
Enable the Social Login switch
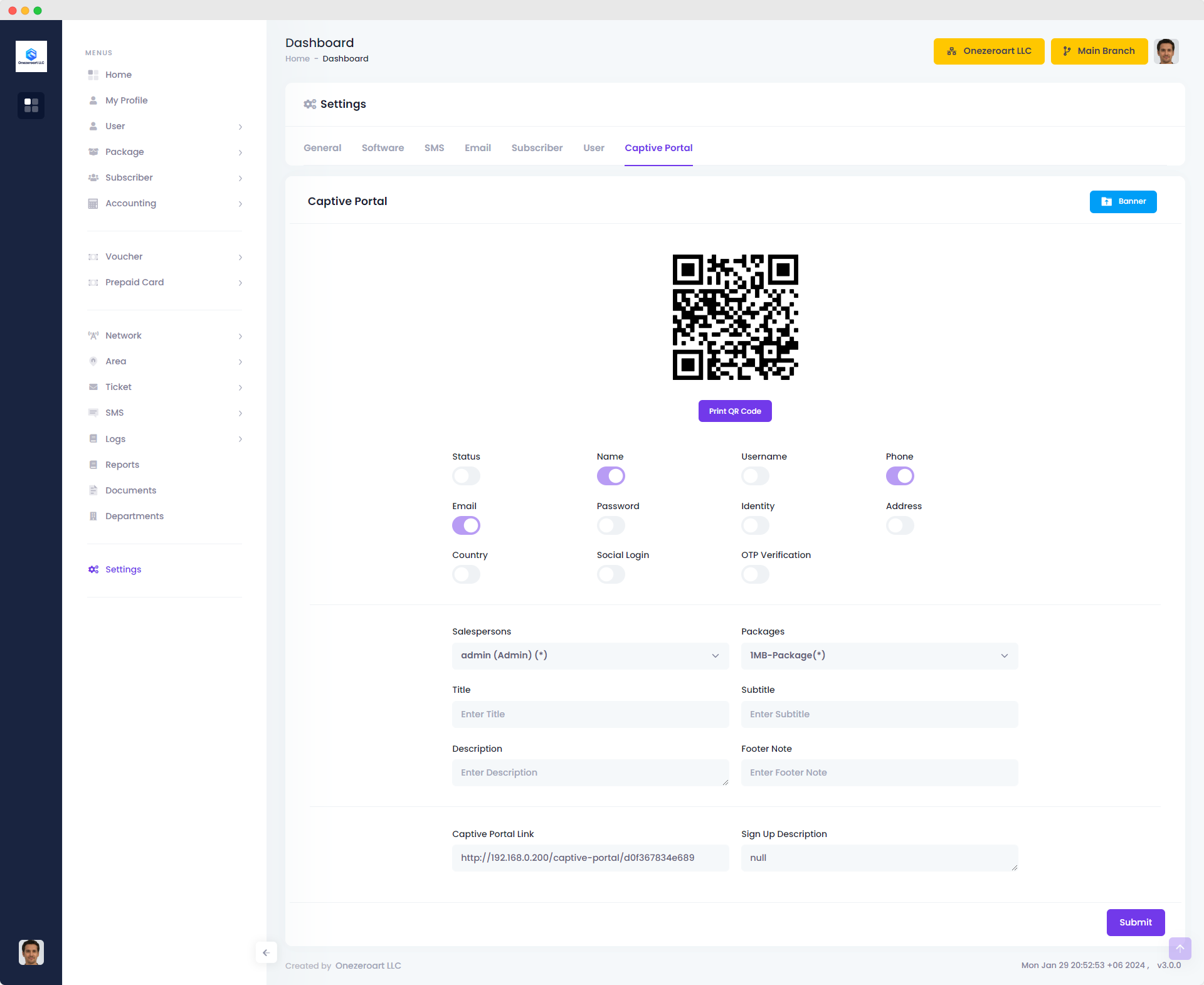click(611, 574)
